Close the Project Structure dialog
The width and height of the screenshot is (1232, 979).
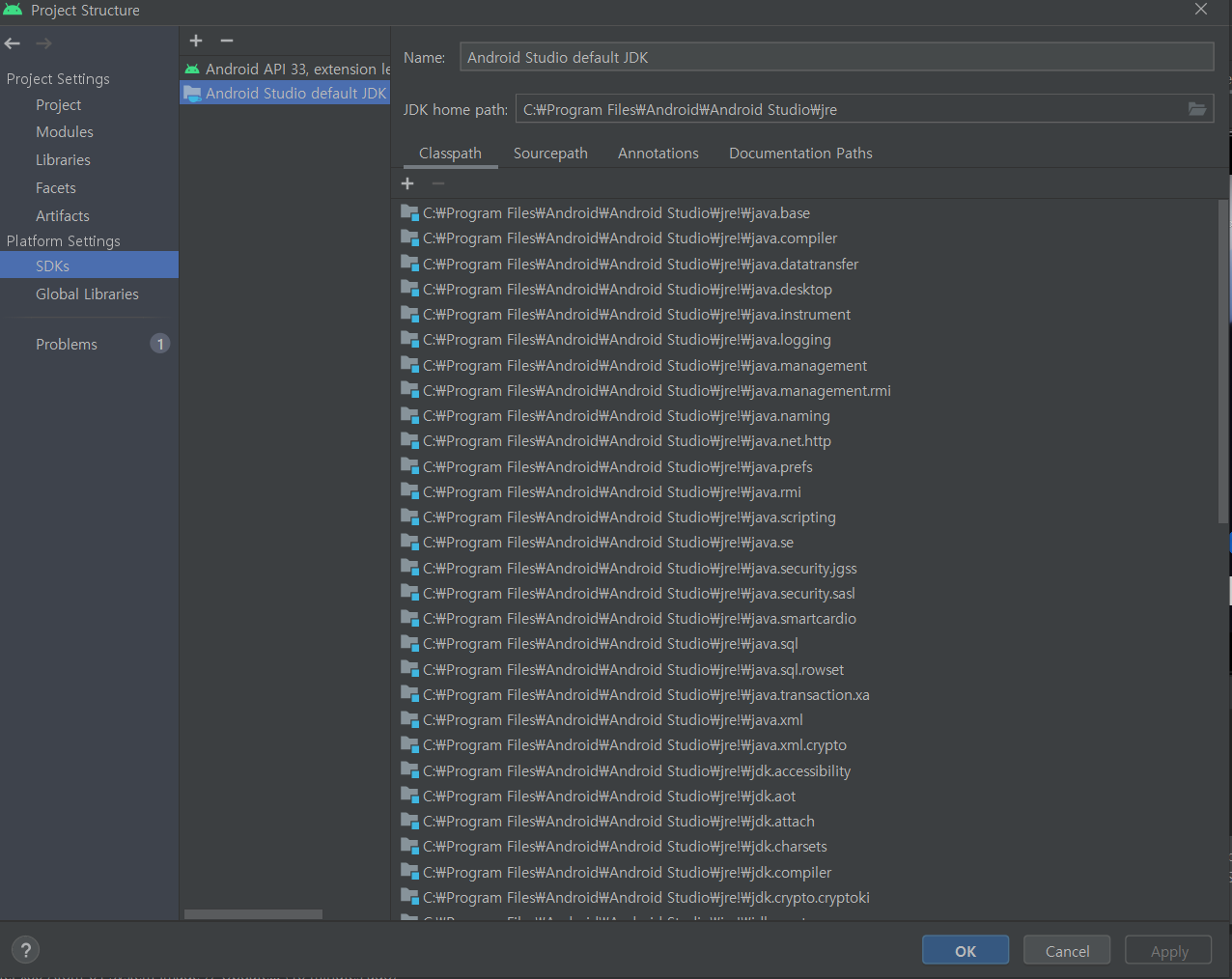point(1201,10)
